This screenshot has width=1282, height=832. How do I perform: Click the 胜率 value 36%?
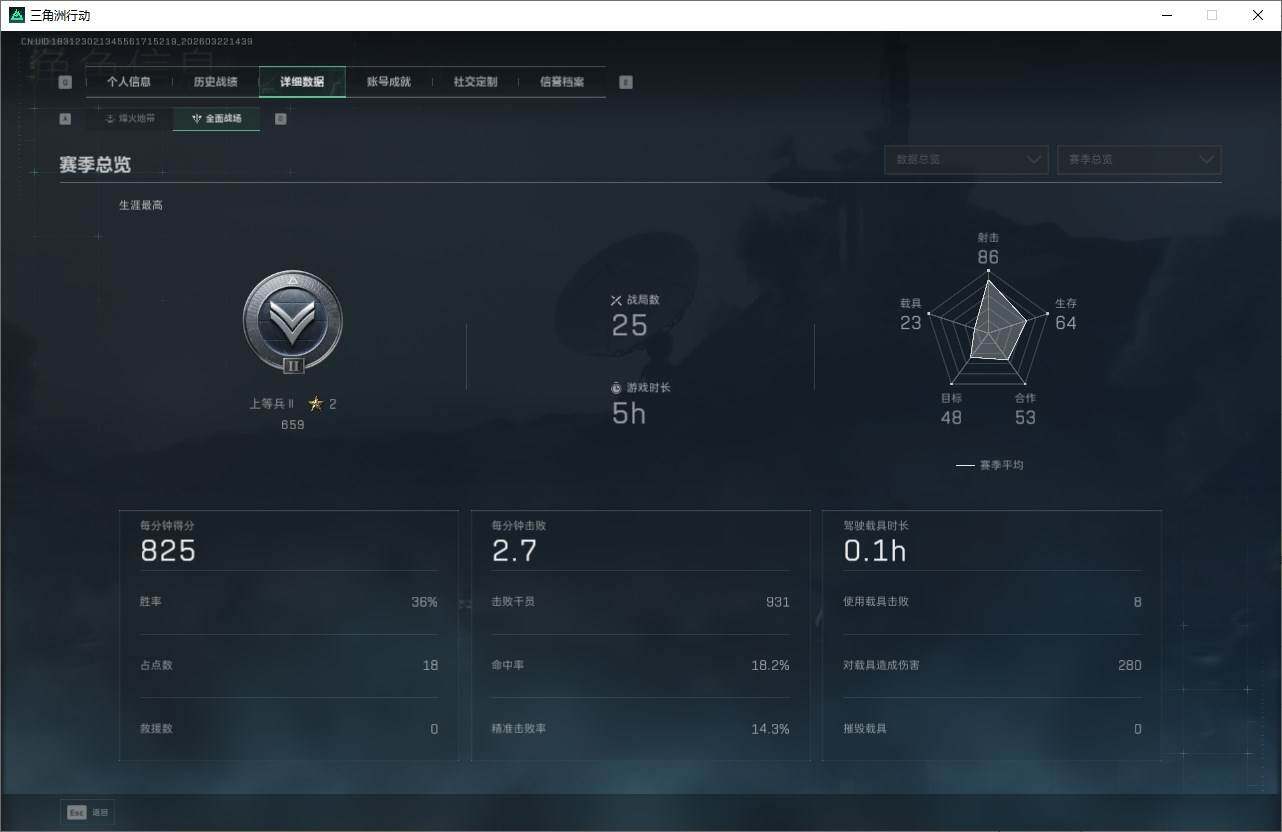coord(424,602)
